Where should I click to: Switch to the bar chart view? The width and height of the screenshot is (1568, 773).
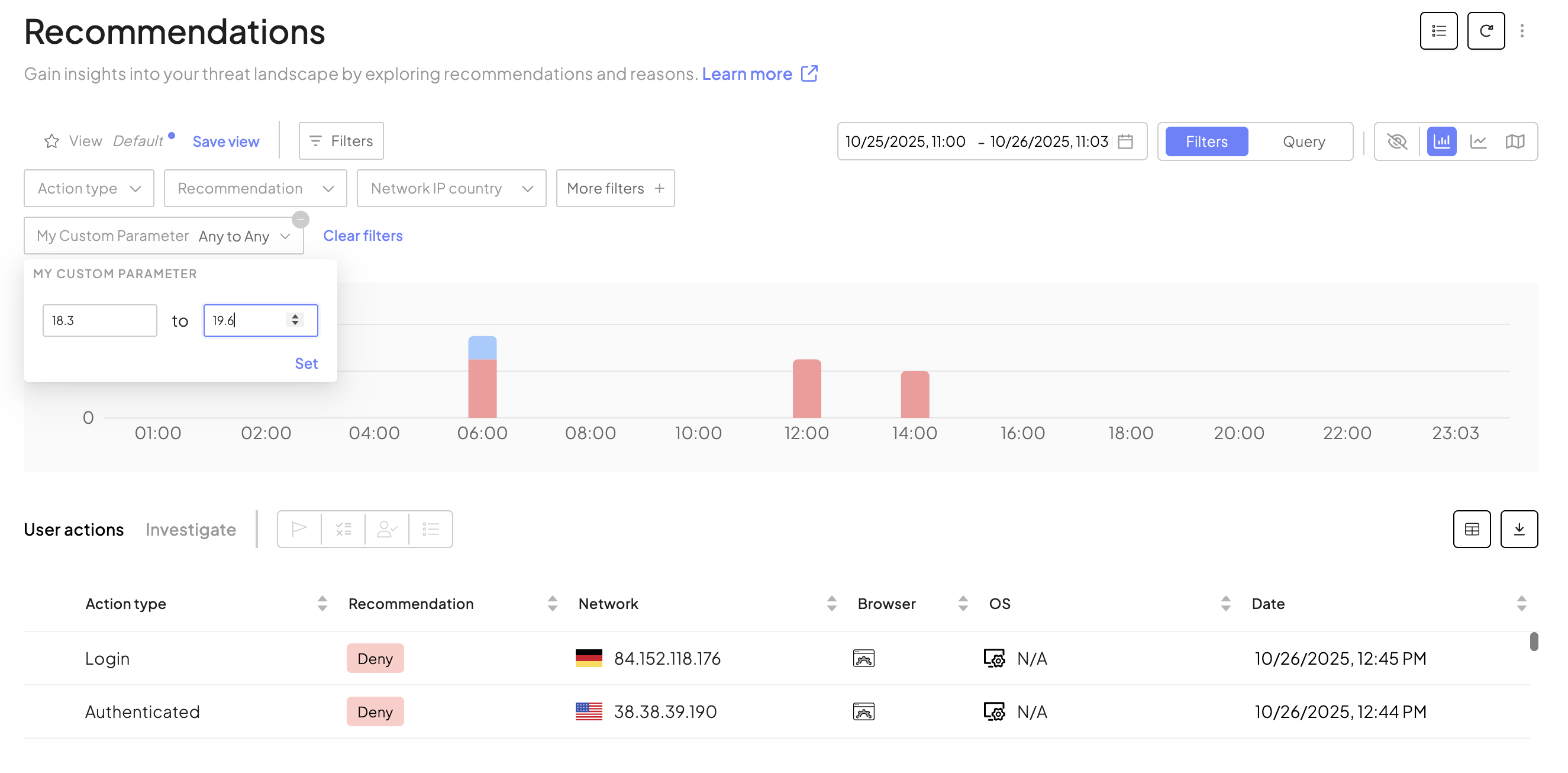click(x=1441, y=141)
